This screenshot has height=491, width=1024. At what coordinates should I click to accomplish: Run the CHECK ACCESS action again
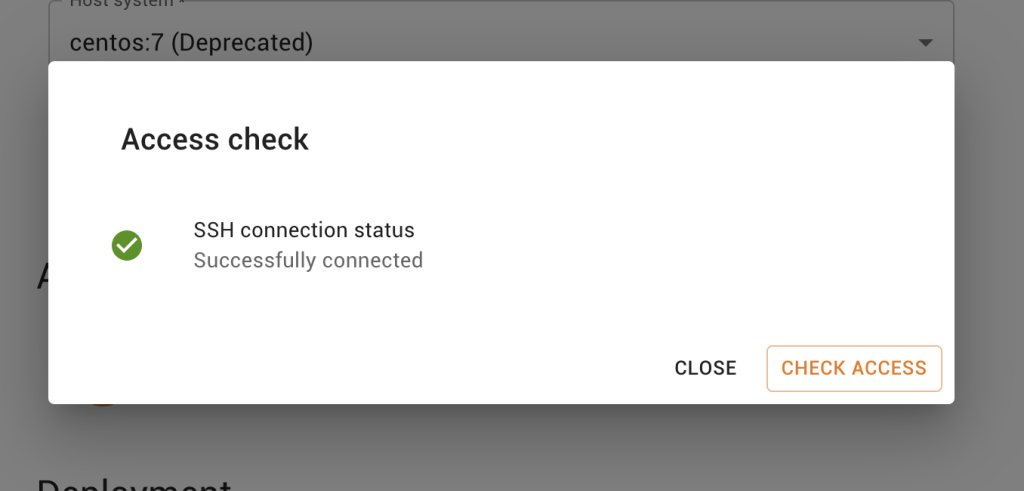tap(854, 368)
